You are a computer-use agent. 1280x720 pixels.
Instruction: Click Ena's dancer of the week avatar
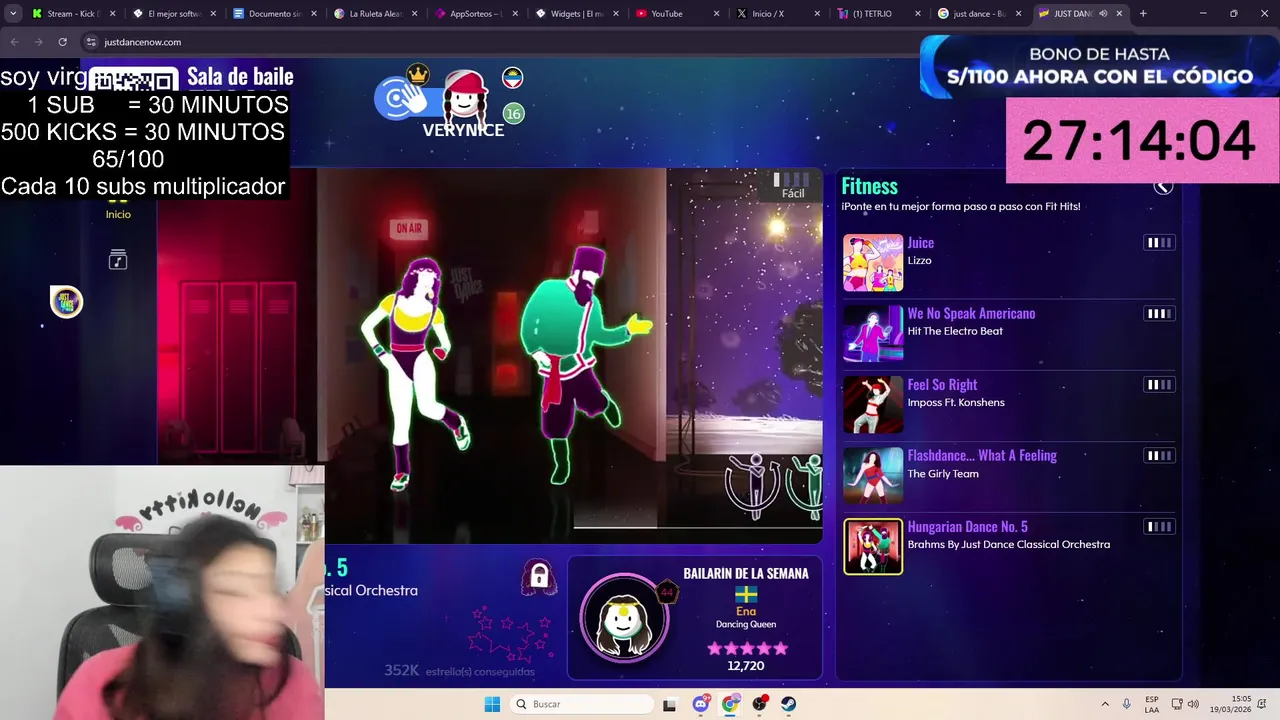pos(625,617)
